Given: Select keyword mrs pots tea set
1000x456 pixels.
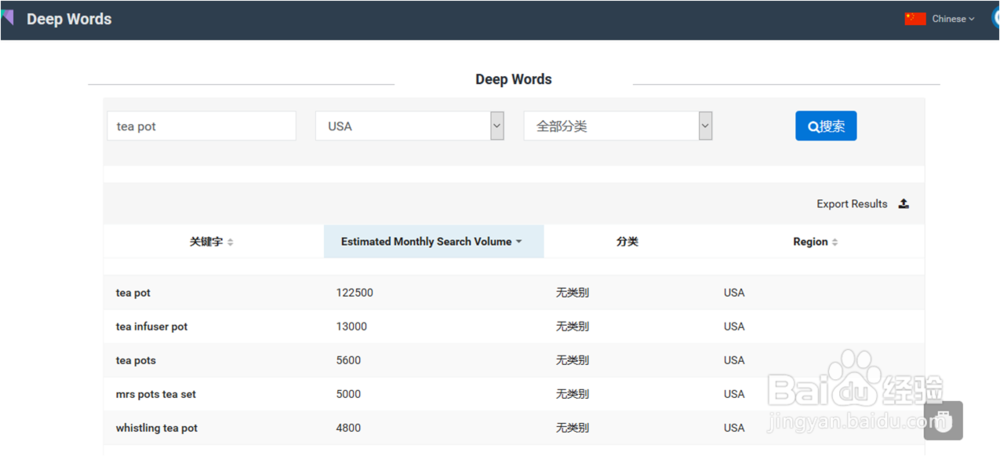Looking at the screenshot, I should (156, 394).
